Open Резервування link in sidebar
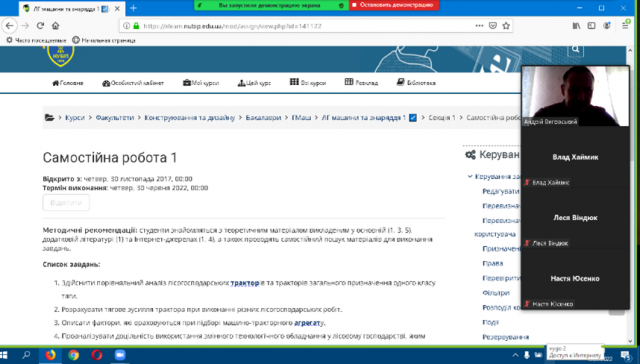This screenshot has width=640, height=364. pyautogui.click(x=506, y=337)
